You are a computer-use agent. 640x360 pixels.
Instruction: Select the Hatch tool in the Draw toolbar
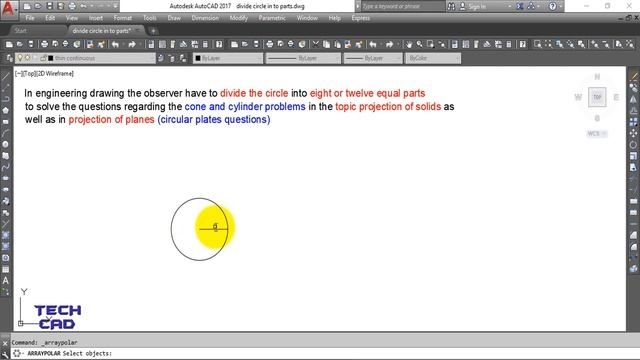point(5,235)
